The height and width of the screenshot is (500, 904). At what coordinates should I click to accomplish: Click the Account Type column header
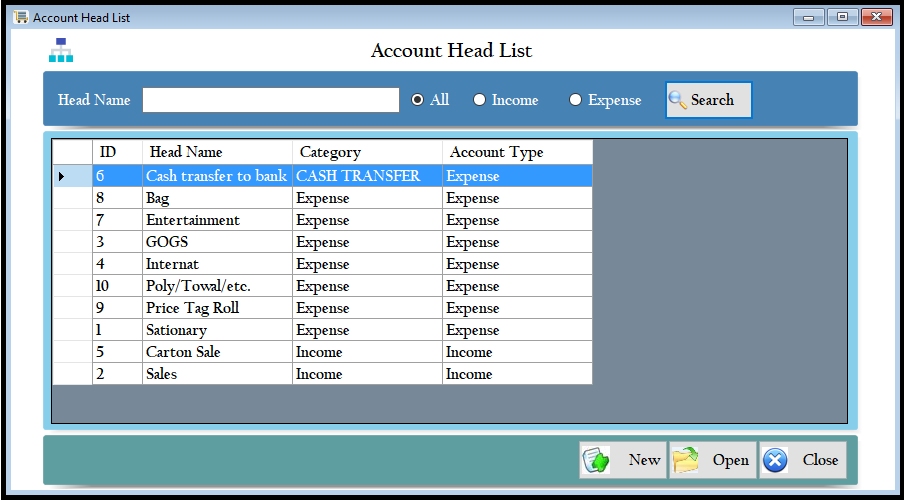coord(517,152)
